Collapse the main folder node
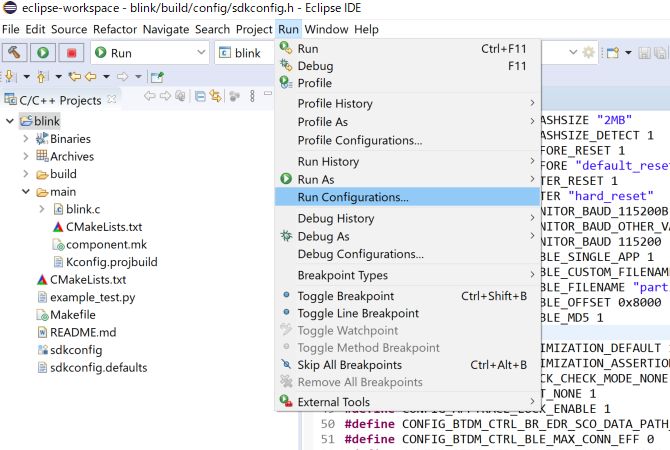The width and height of the screenshot is (670, 450). pyautogui.click(x=26, y=192)
